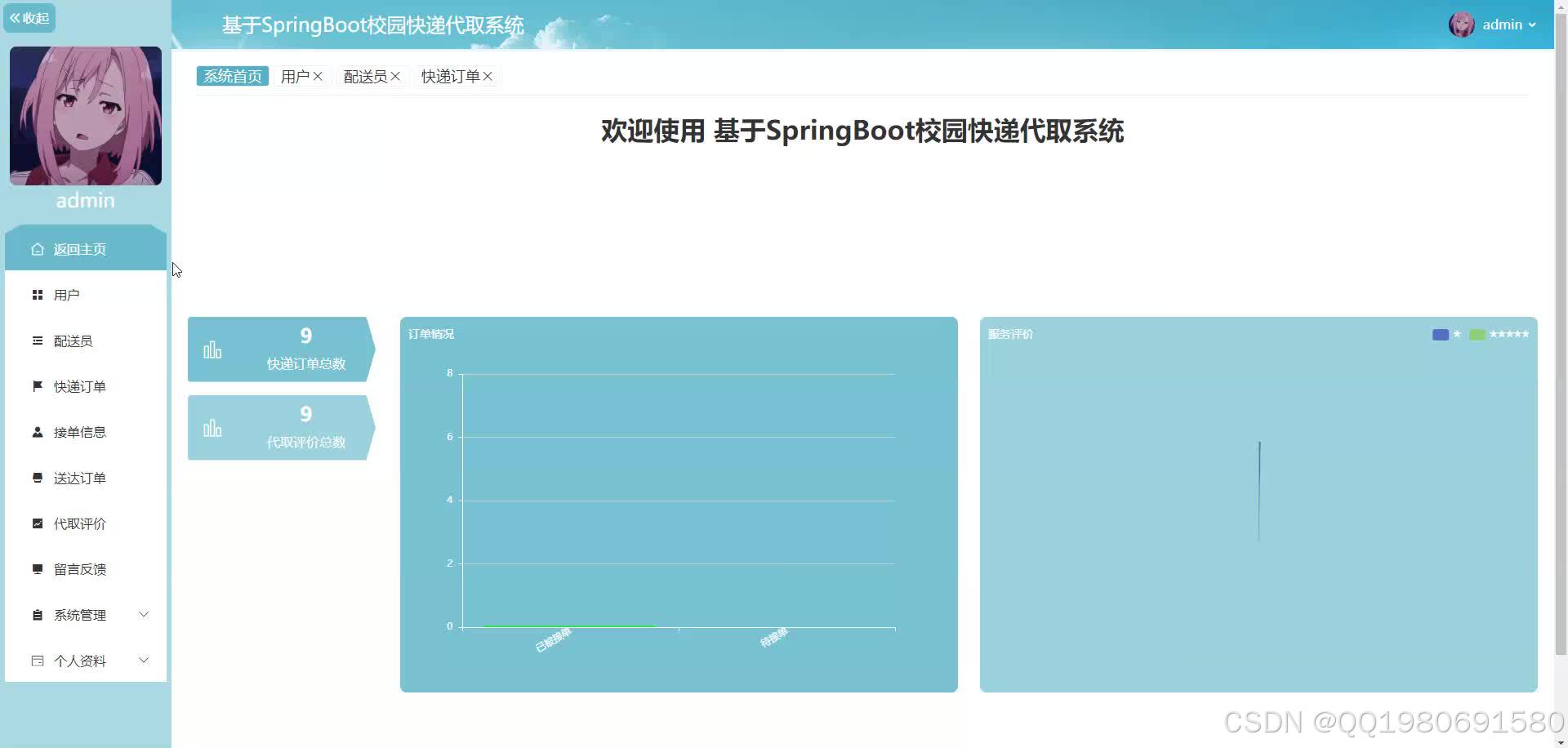1568x748 pixels.
Task: Click the flag icon beside 快递订单
Action: click(x=38, y=386)
